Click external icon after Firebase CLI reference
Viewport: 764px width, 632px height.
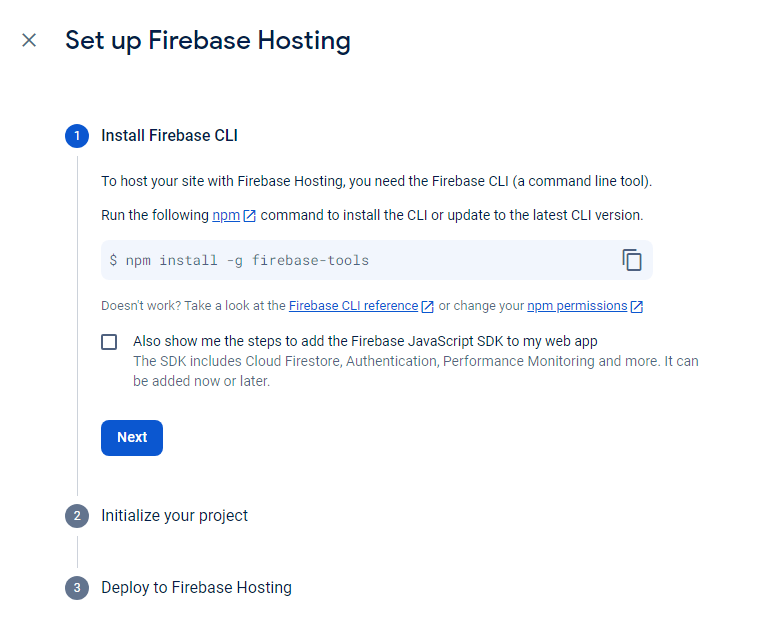428,306
